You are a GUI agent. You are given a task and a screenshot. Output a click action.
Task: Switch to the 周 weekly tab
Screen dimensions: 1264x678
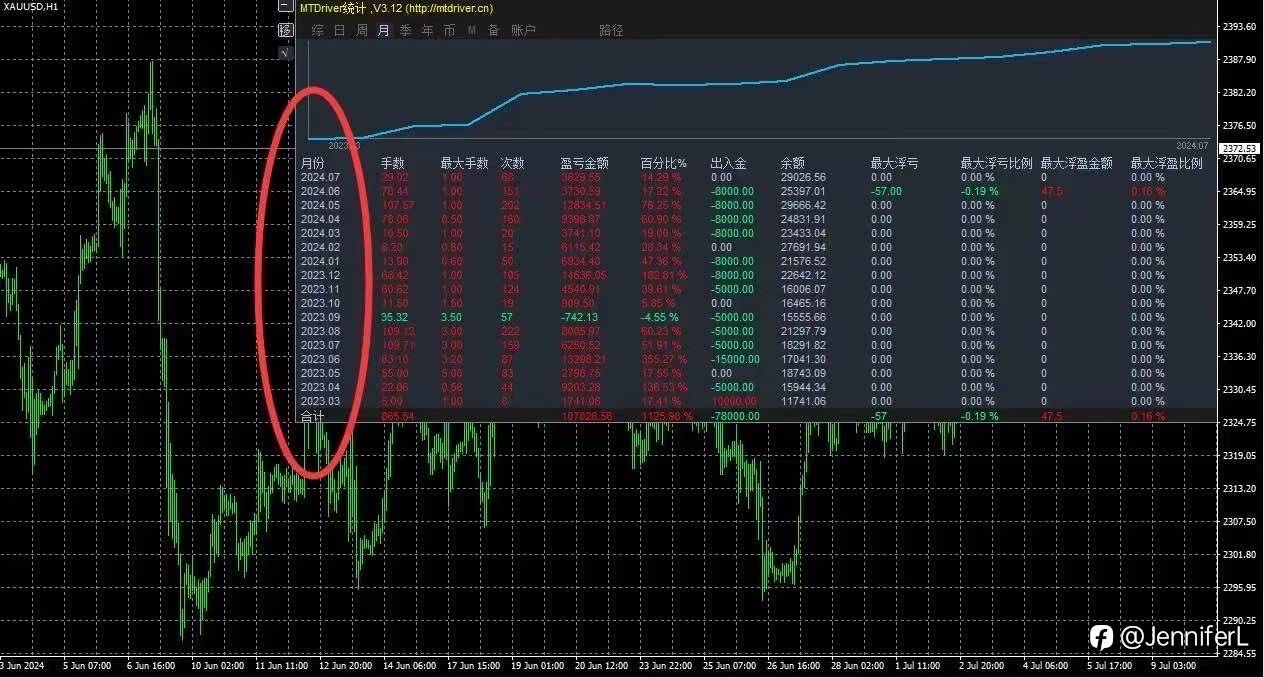(x=361, y=30)
